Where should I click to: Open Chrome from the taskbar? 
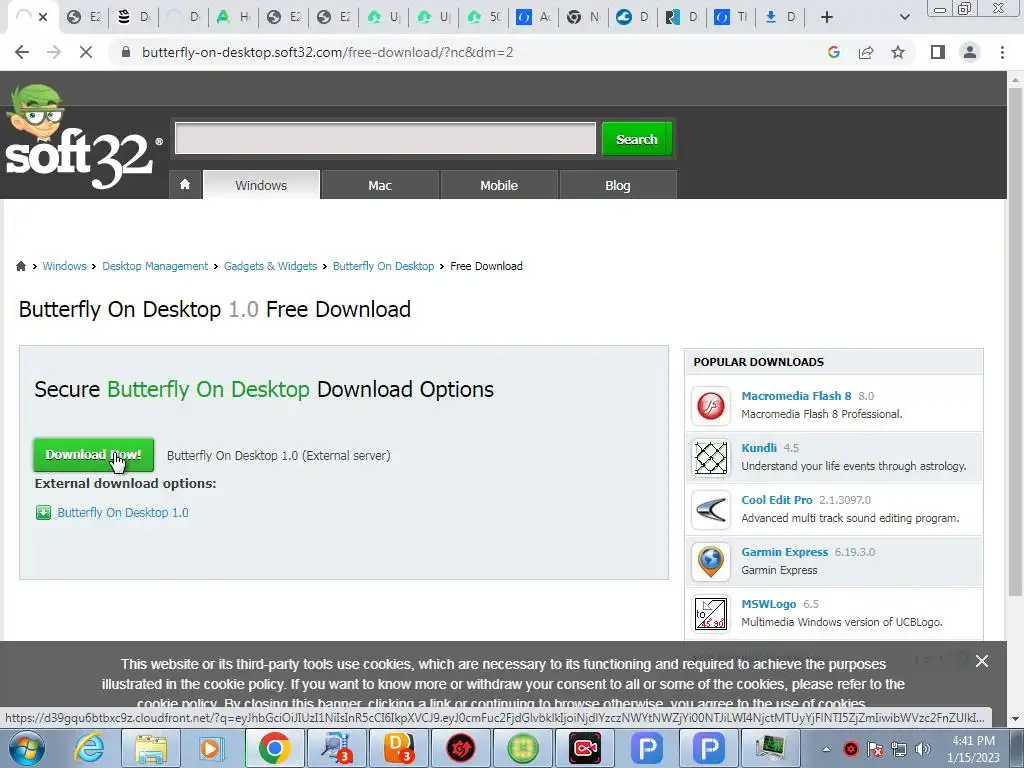[274, 748]
